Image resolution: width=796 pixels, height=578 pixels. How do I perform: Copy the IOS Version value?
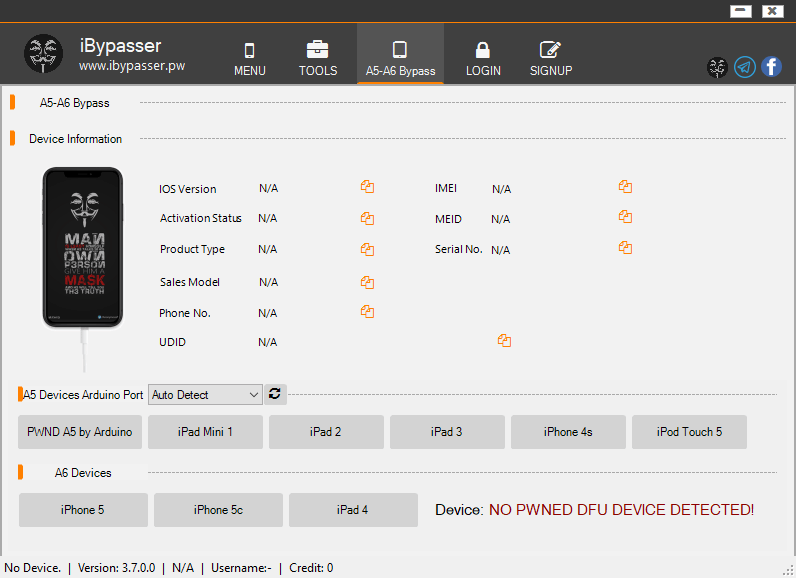[x=367, y=187]
